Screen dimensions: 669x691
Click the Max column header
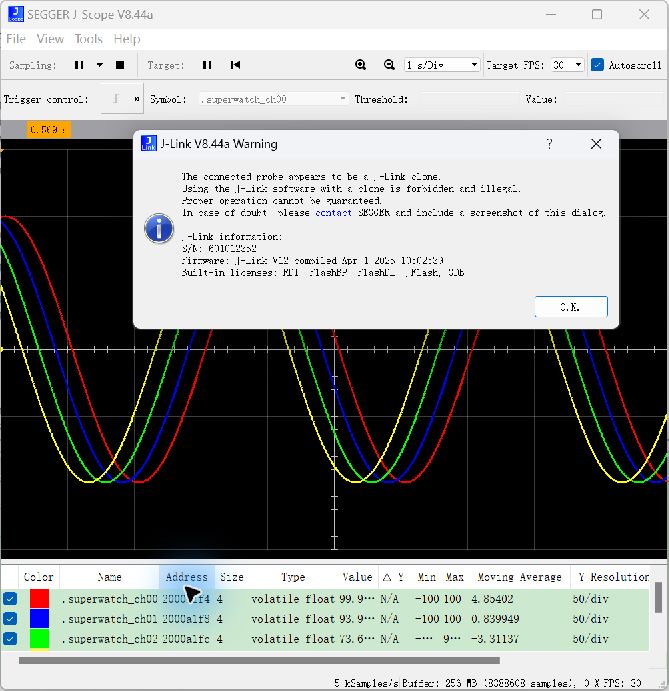pos(454,577)
